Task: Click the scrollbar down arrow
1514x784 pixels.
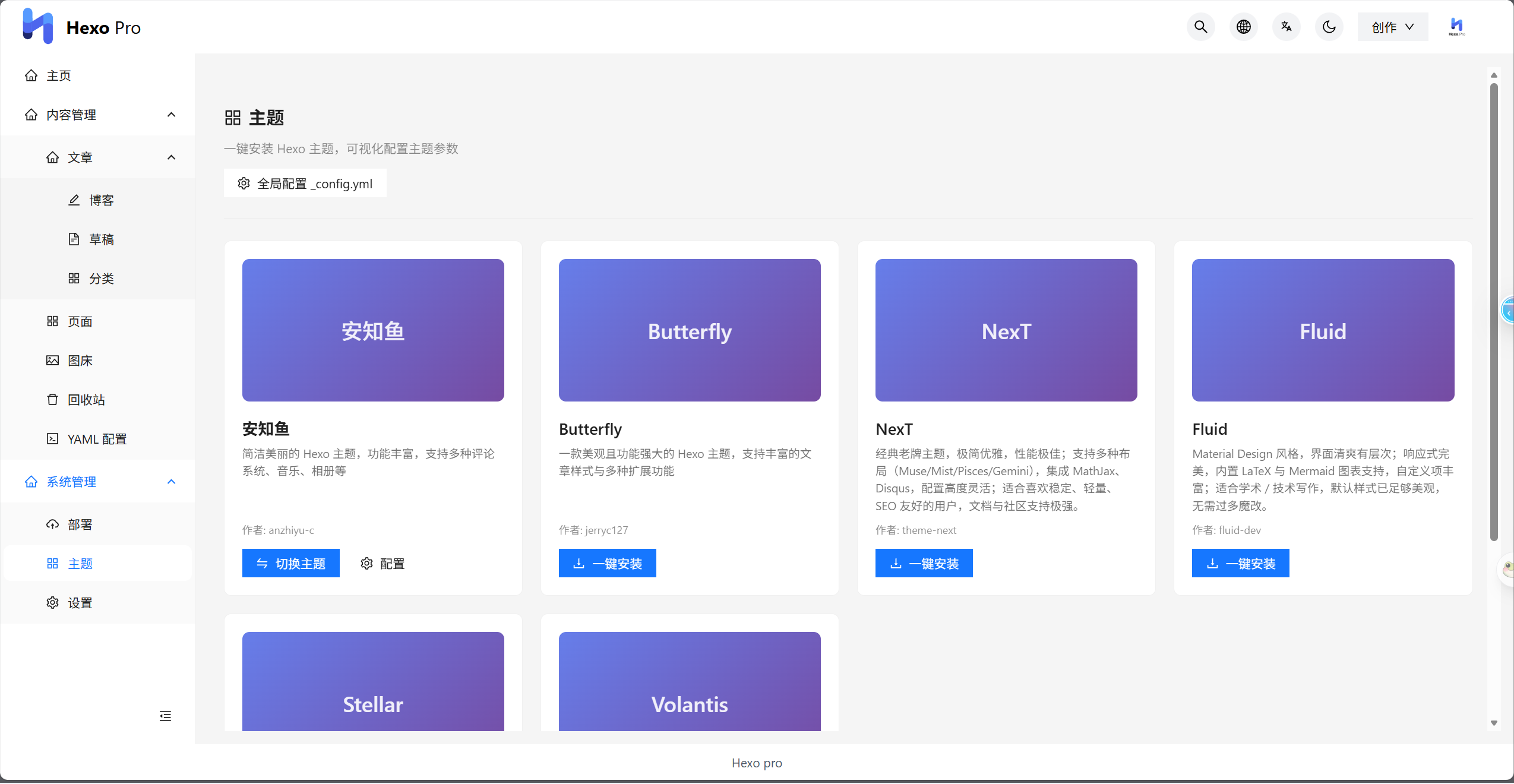Action: (1494, 723)
